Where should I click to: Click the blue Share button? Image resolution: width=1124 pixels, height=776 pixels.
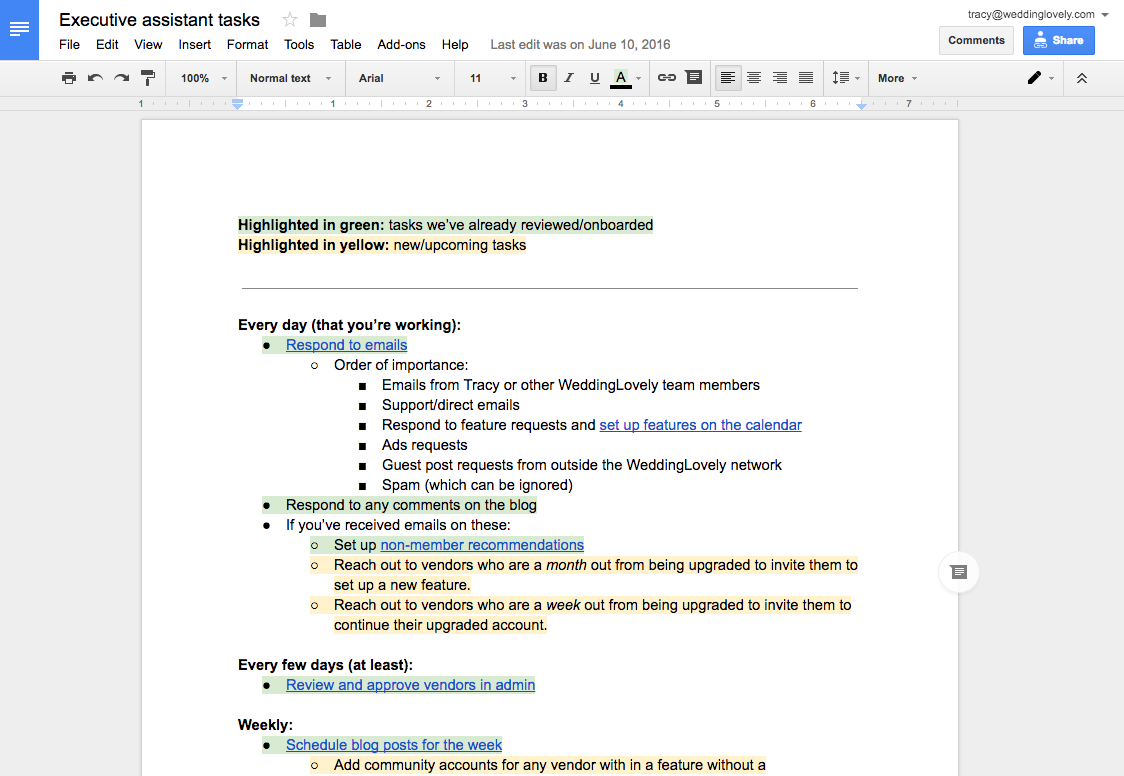coord(1059,40)
